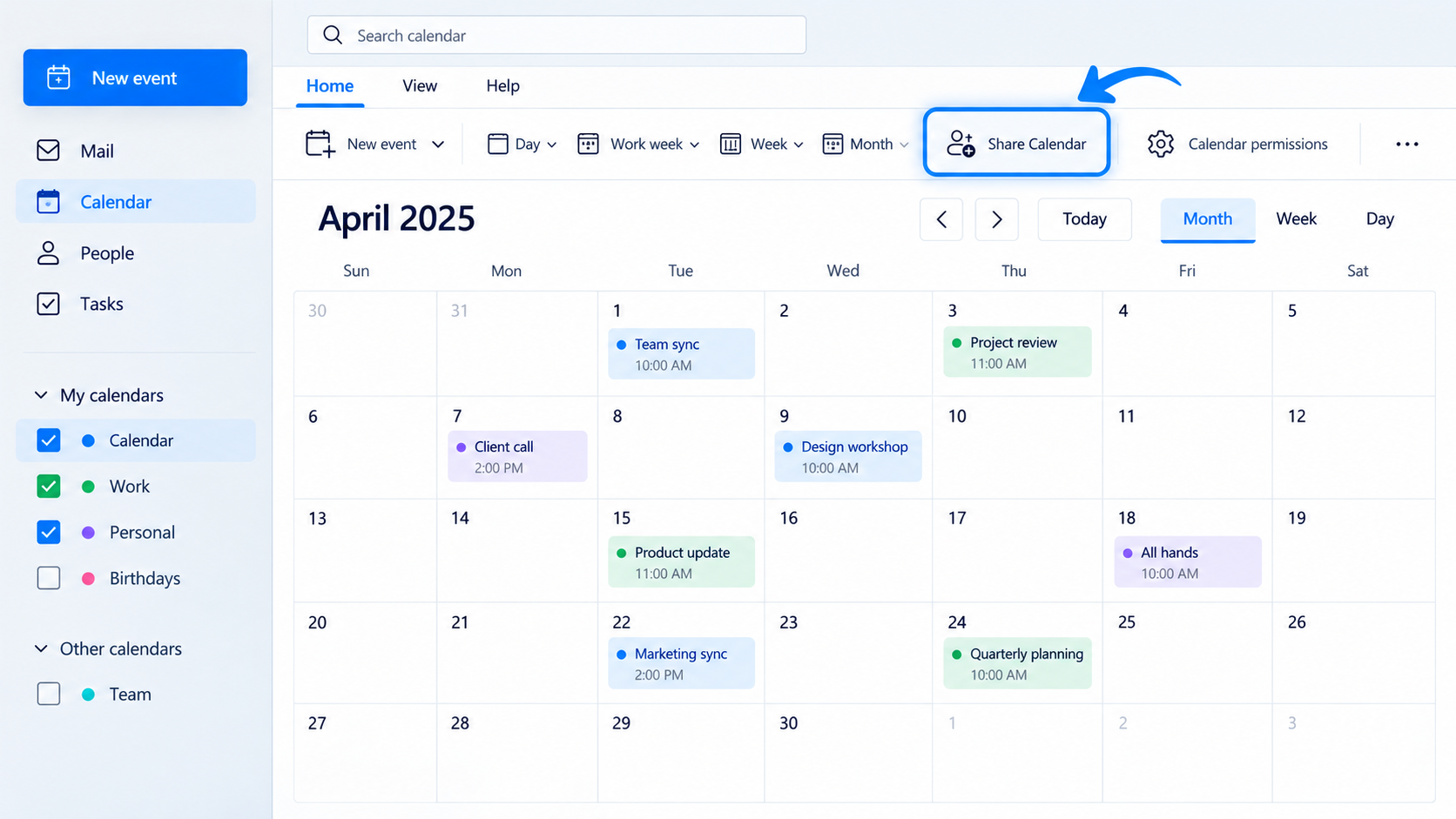1456x819 pixels.
Task: Uncheck the Work calendar checkbox
Action: 49,486
